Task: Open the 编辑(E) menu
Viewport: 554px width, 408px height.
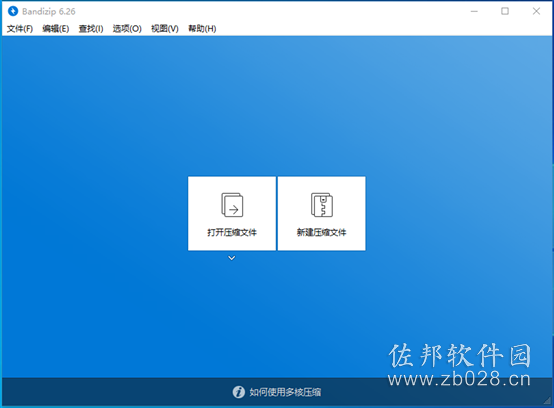Action: (55, 29)
